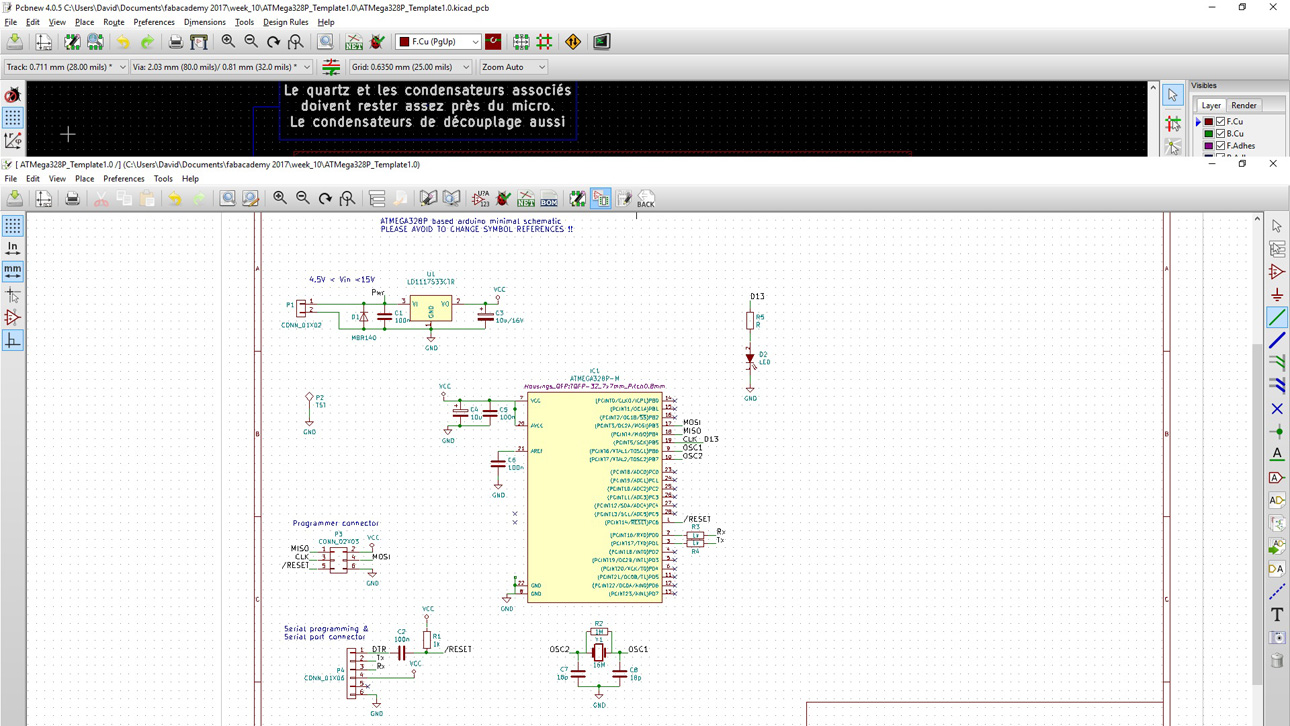Click annotate schematic components icon

click(481, 199)
